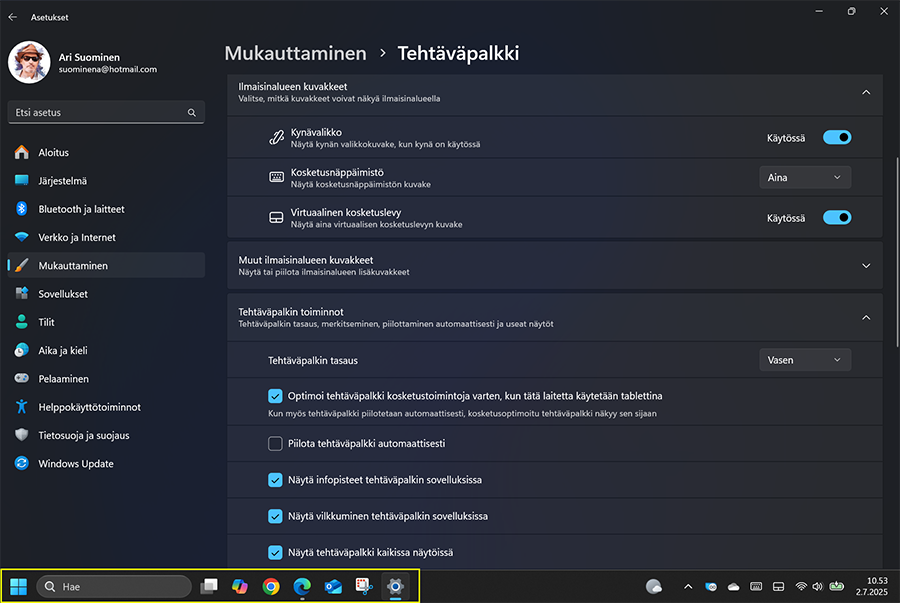The image size is (900, 603).
Task: Show hidden system tray icons chevron
Action: (688, 586)
